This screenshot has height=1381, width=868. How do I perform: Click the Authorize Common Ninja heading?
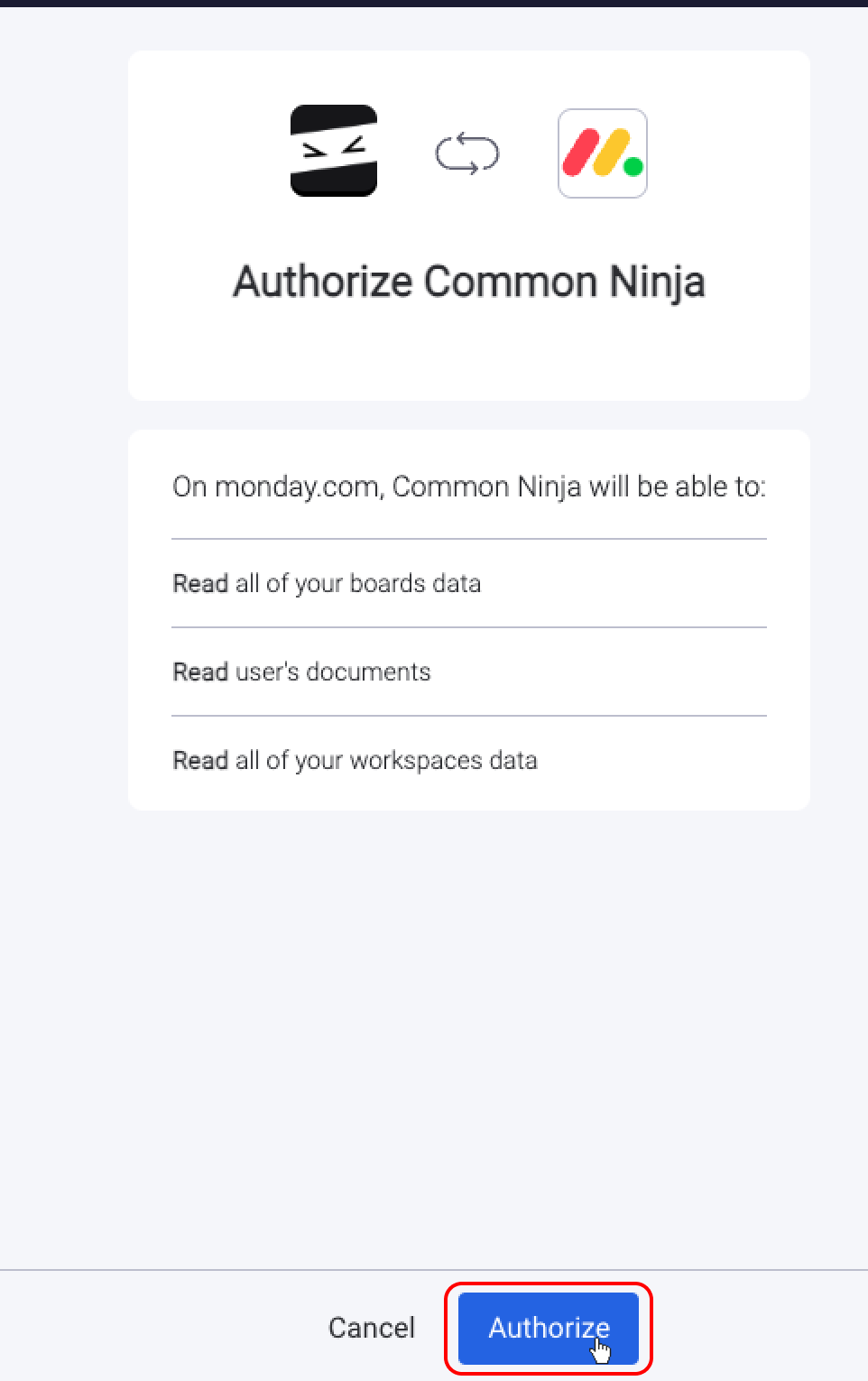tap(469, 281)
